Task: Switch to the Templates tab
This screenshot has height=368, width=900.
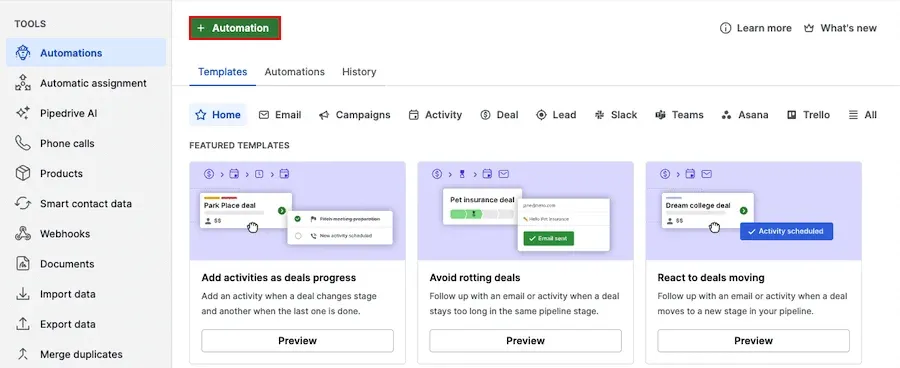Action: tap(223, 72)
